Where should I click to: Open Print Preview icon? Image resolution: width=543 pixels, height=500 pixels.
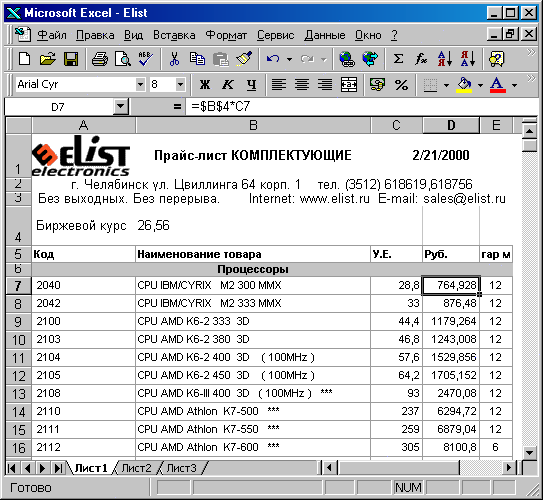[123, 59]
